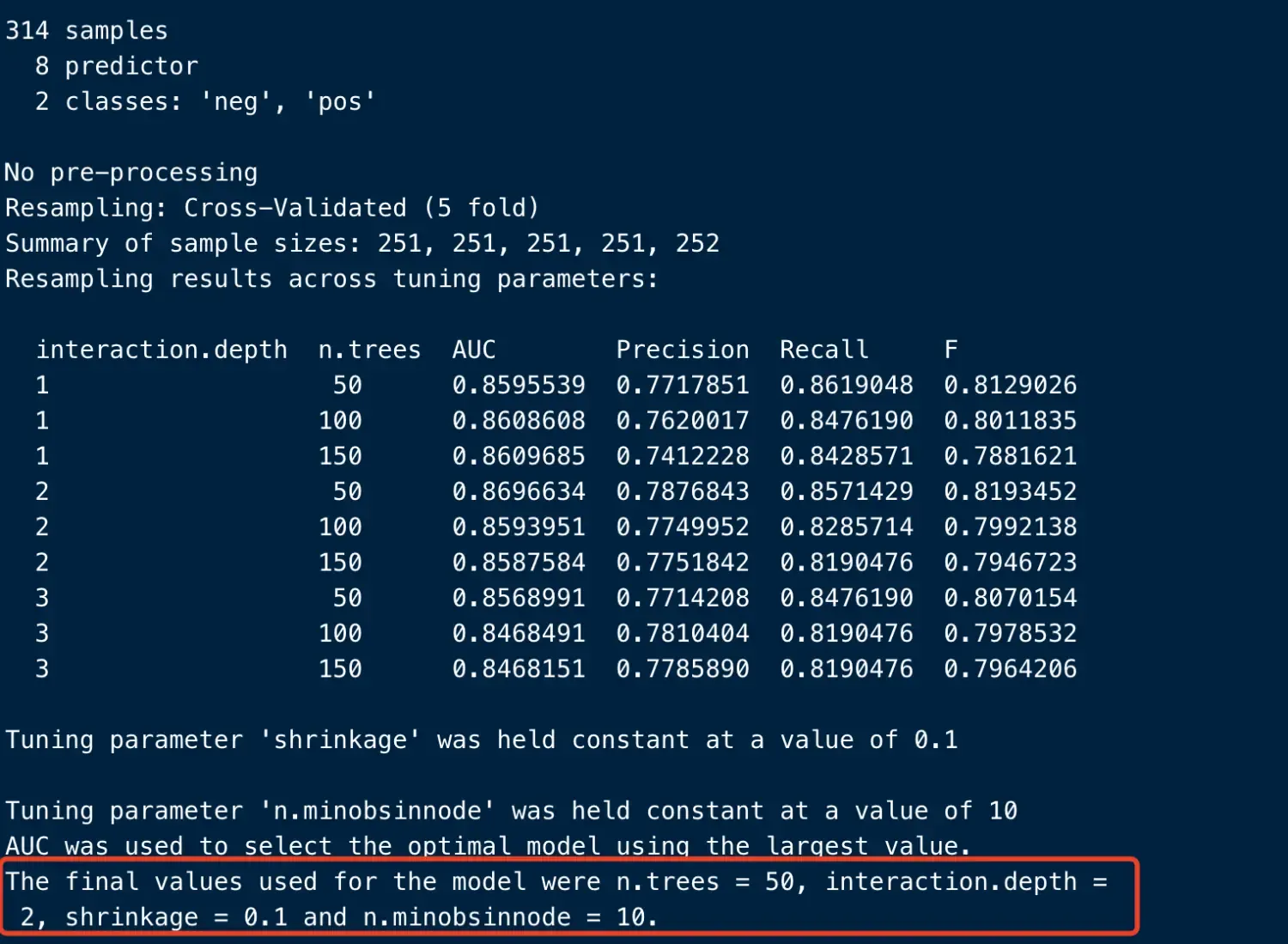Click the 'Summary of sample sizes' line
The height and width of the screenshot is (944, 1288).
[x=362, y=244]
